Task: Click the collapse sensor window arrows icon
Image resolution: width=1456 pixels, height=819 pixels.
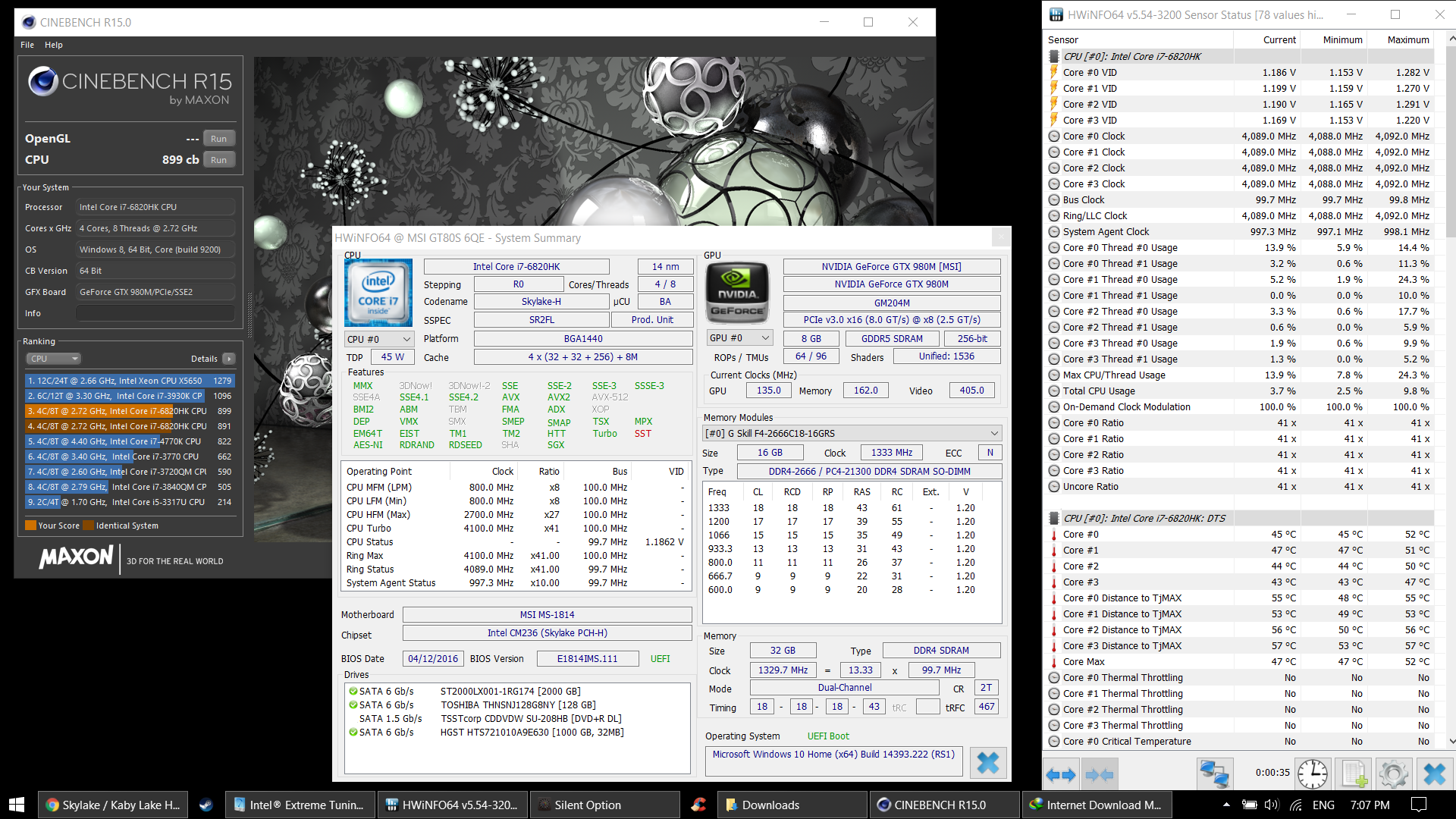Action: pos(1100,775)
